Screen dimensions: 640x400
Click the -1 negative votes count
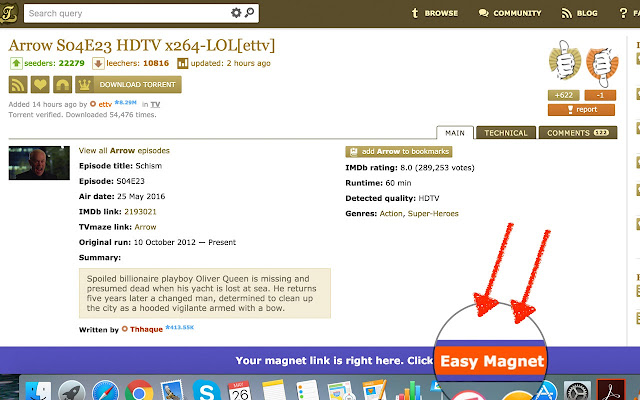pyautogui.click(x=600, y=95)
